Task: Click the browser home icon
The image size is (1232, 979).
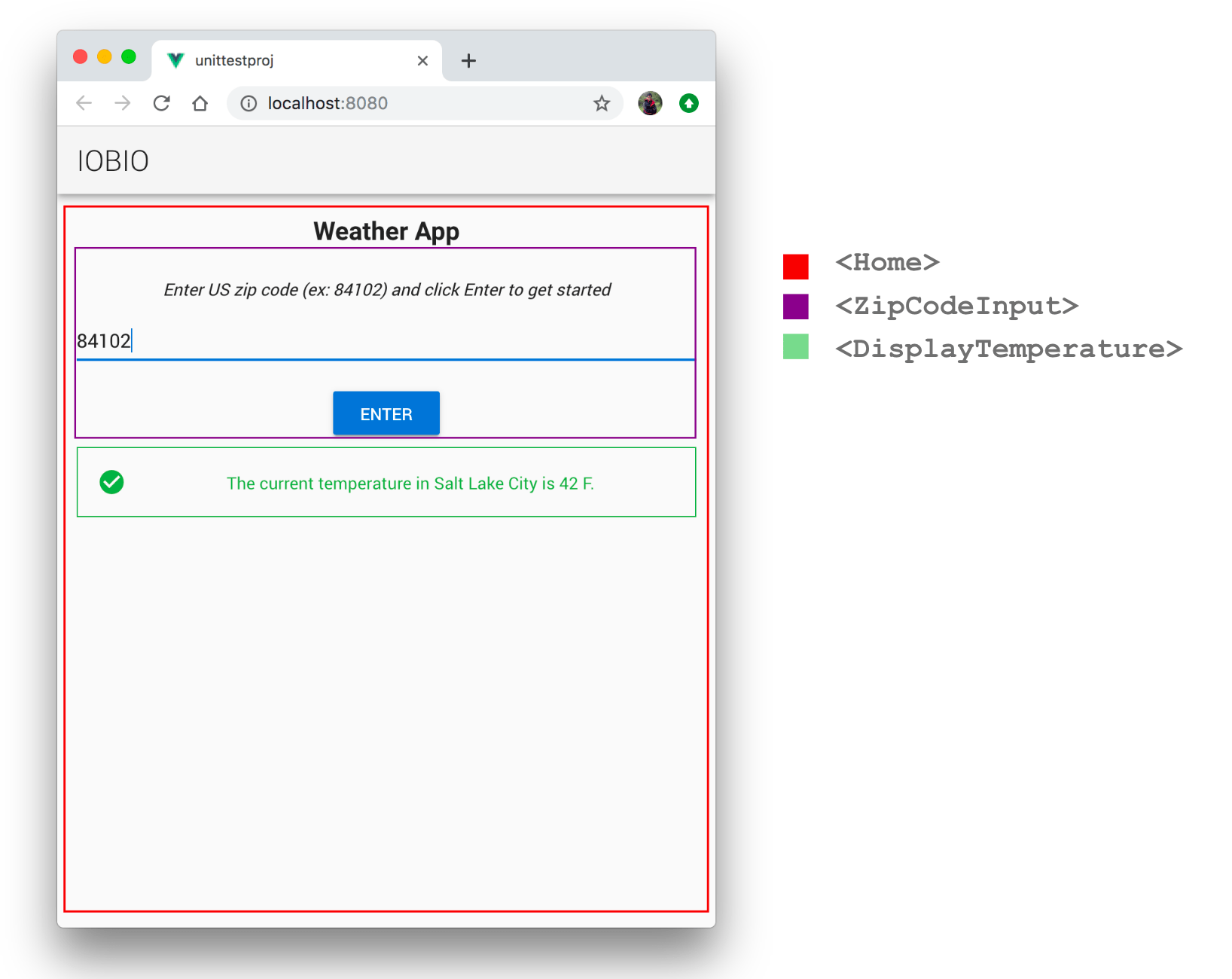Action: click(200, 103)
